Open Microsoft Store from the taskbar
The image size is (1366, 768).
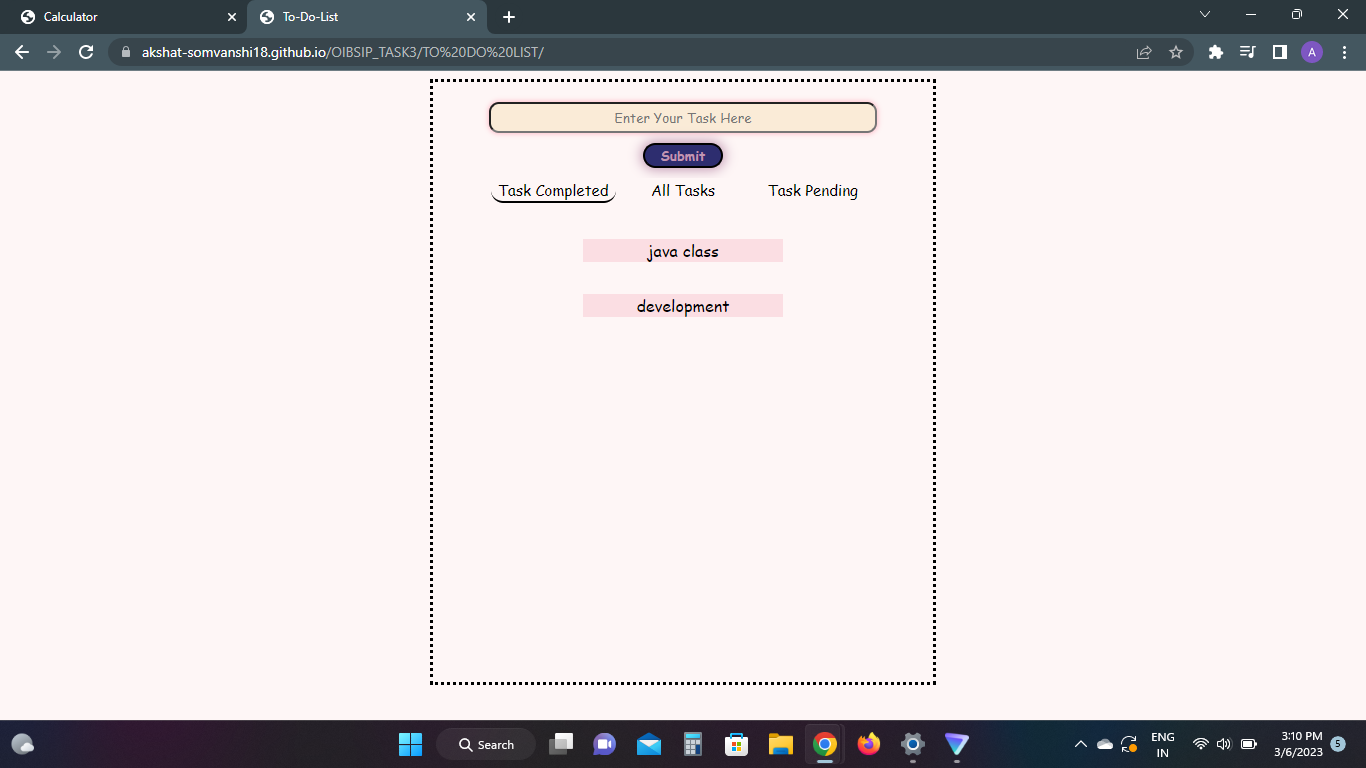736,744
